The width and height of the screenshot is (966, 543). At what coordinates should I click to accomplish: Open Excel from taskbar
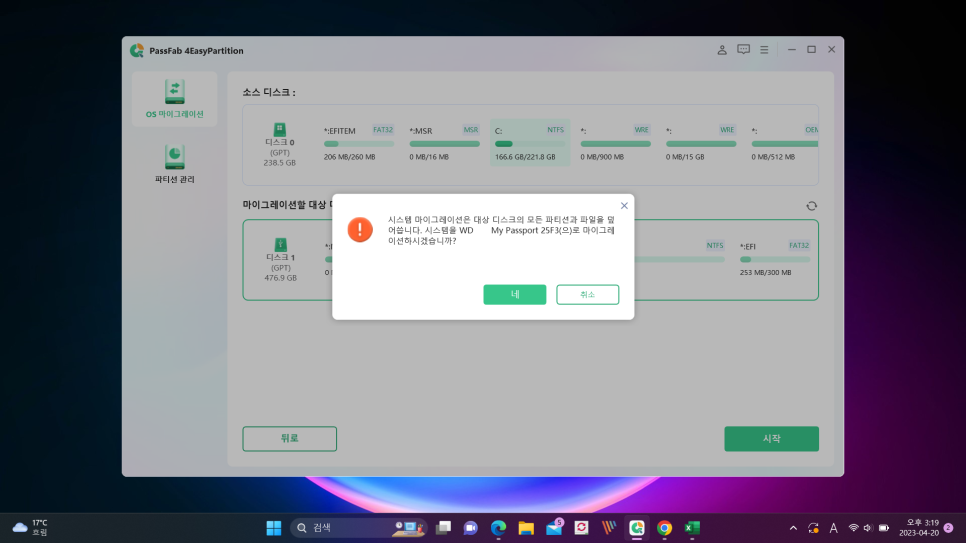point(692,528)
